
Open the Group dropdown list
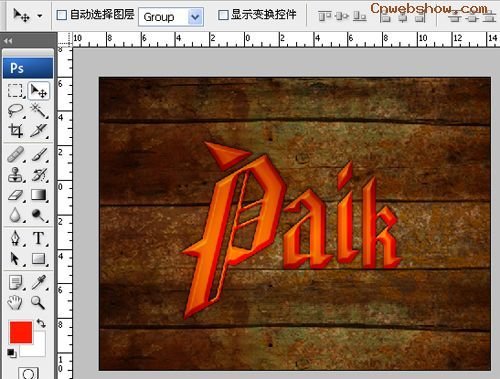click(x=195, y=17)
